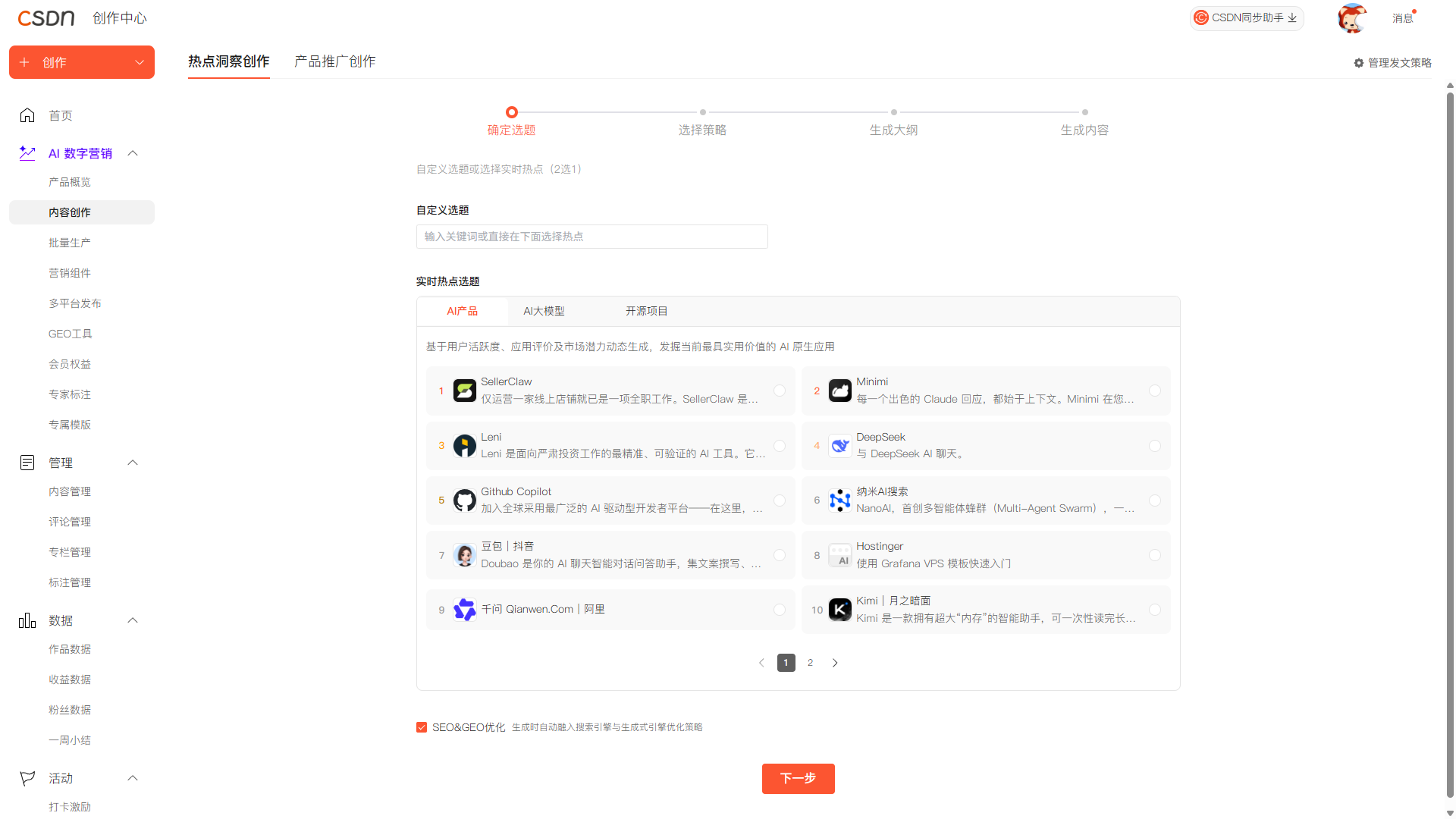
Task: Open 消息 notifications link
Action: click(1402, 18)
